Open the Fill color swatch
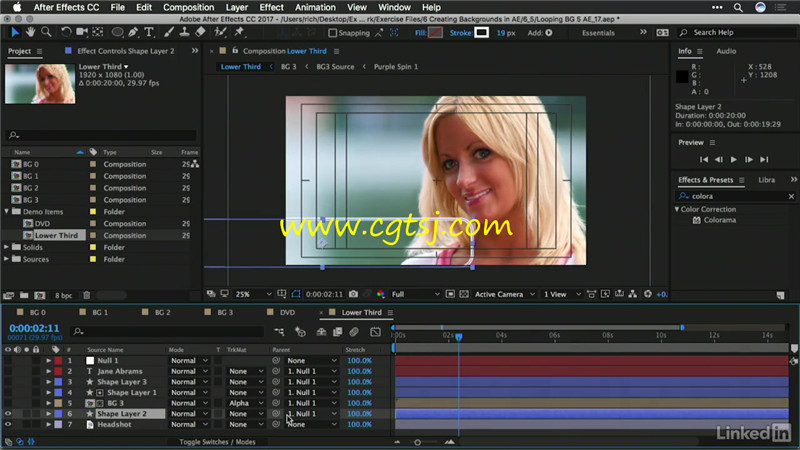The image size is (800, 450). coord(435,33)
